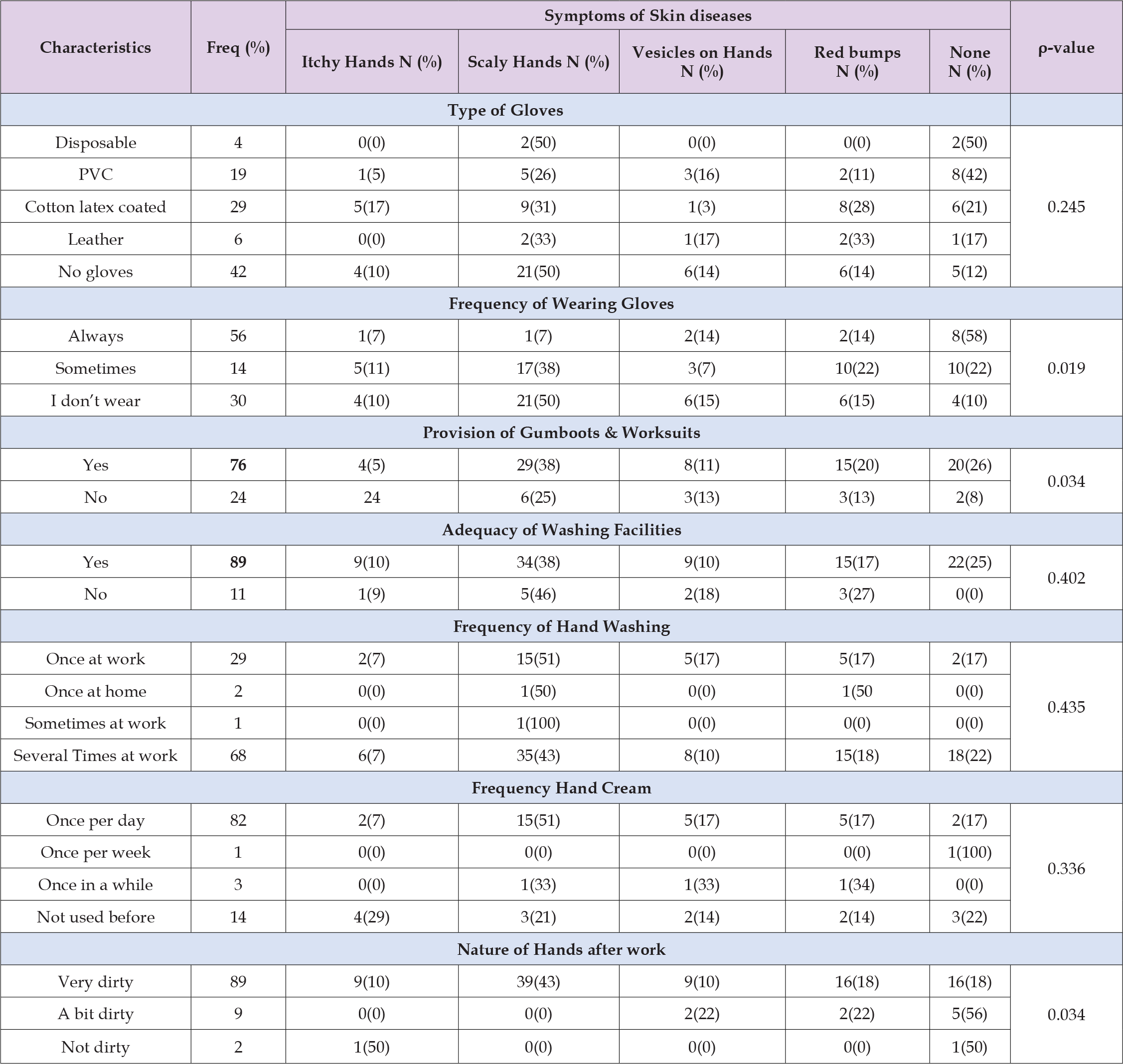Click the Characteristics column header

(95, 48)
